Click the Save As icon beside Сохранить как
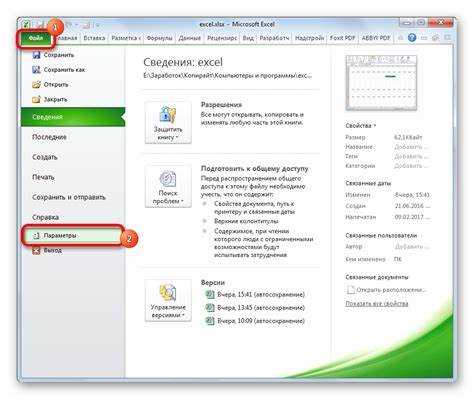The image size is (474, 399). pyautogui.click(x=36, y=70)
